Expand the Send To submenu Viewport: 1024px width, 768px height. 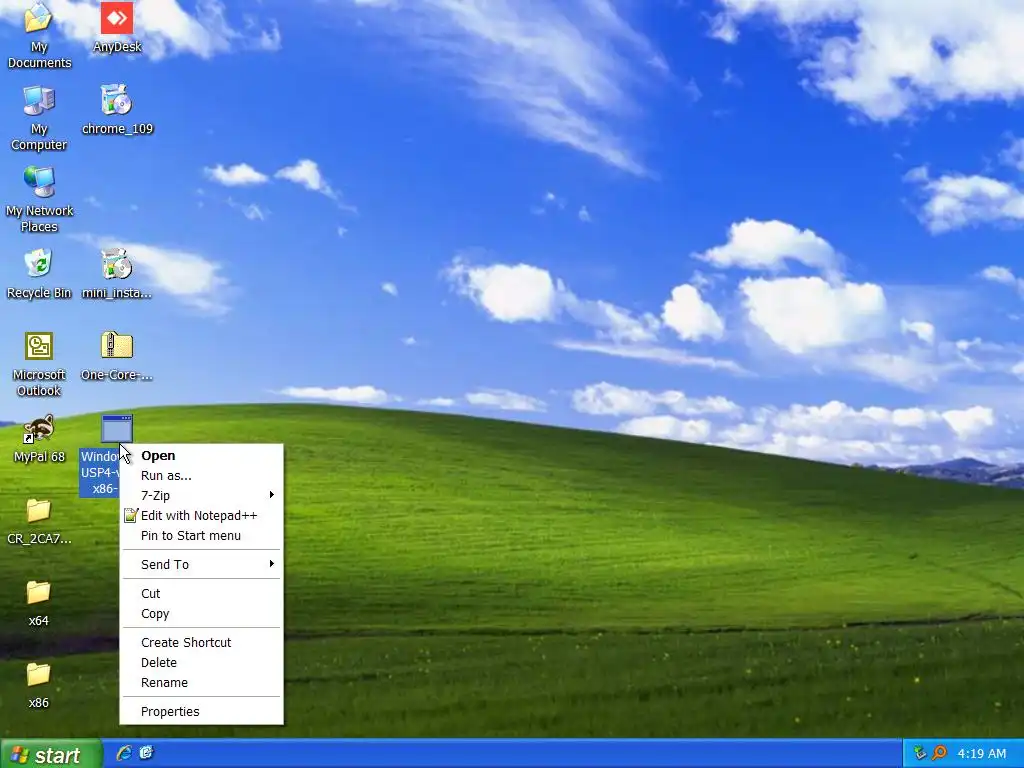coord(201,564)
